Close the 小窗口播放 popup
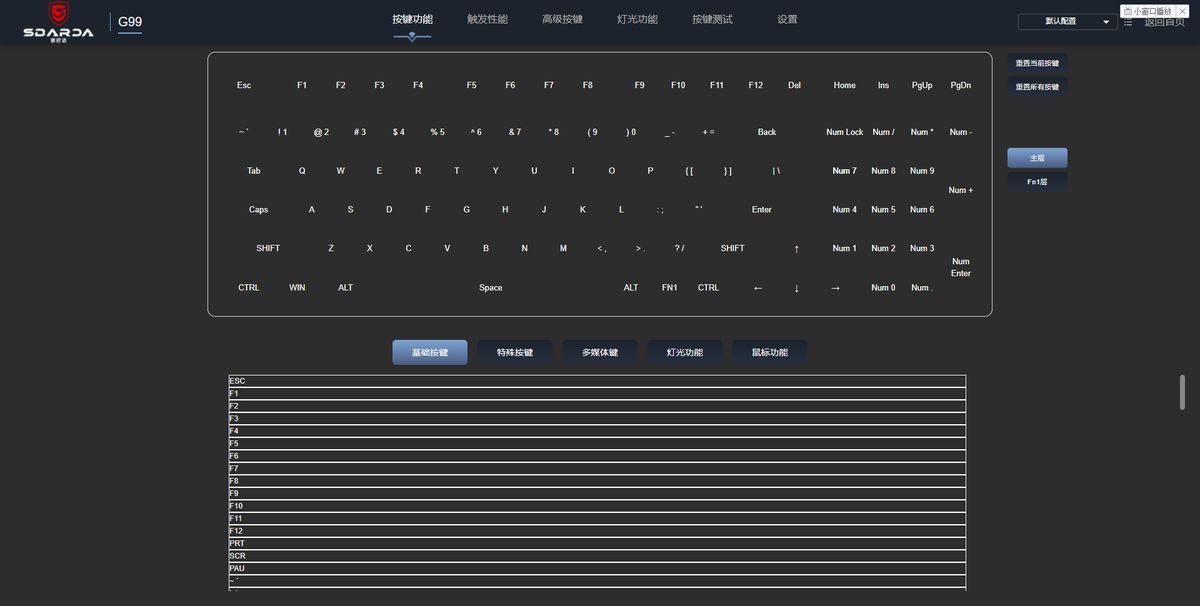The image size is (1200, 606). point(1182,11)
